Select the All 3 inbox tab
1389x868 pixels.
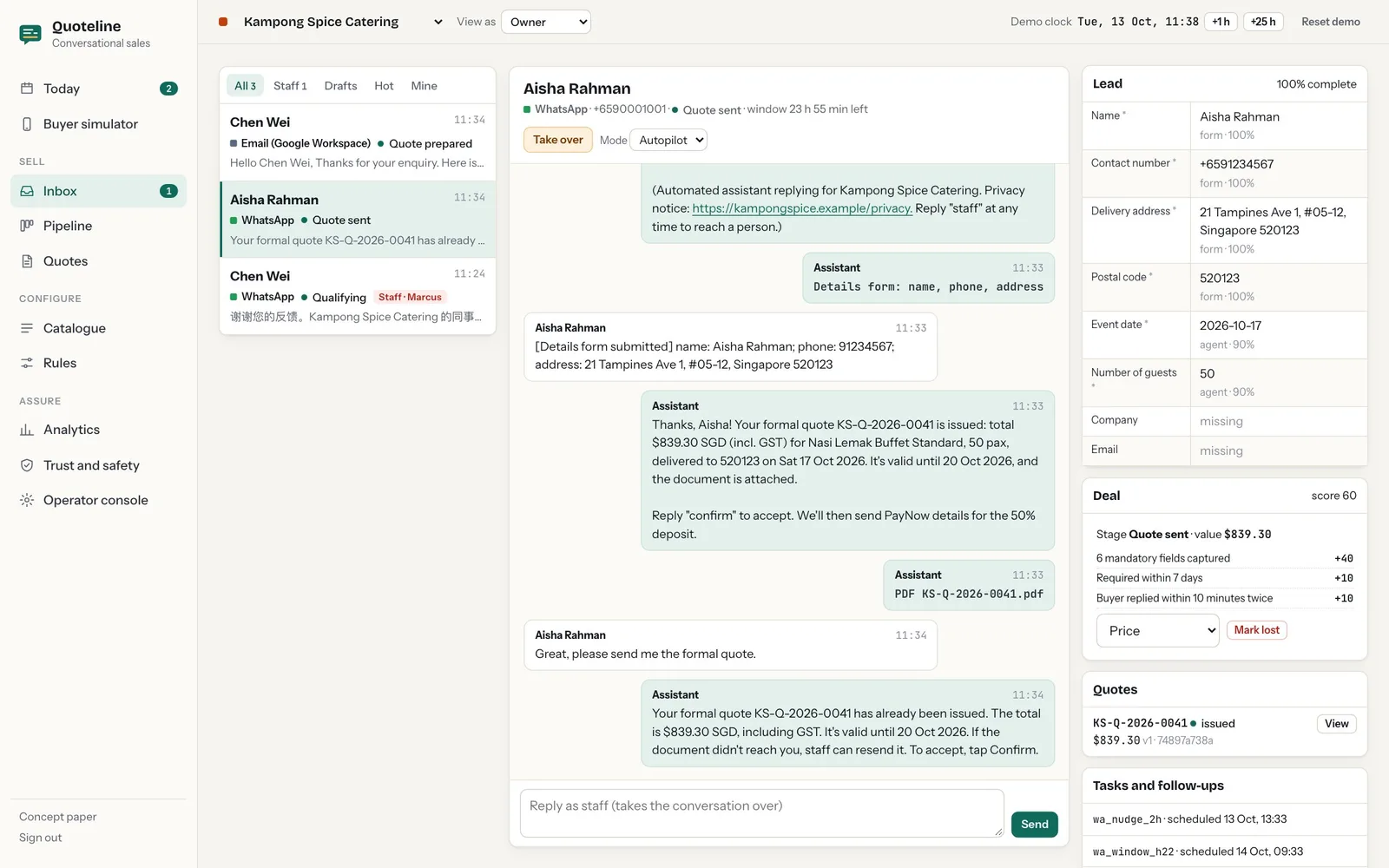(x=245, y=86)
